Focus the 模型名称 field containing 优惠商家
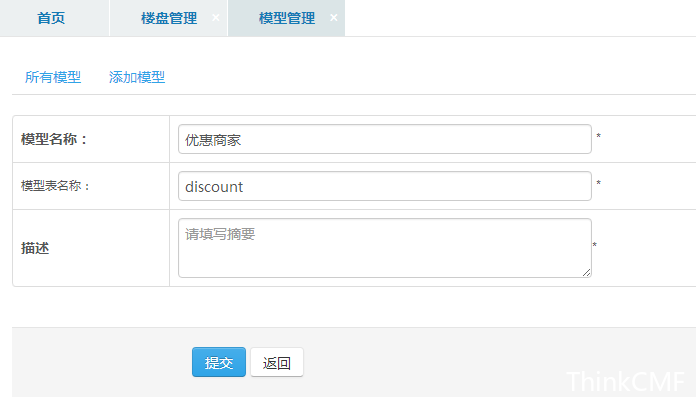This screenshot has height=408, width=696. pos(385,139)
